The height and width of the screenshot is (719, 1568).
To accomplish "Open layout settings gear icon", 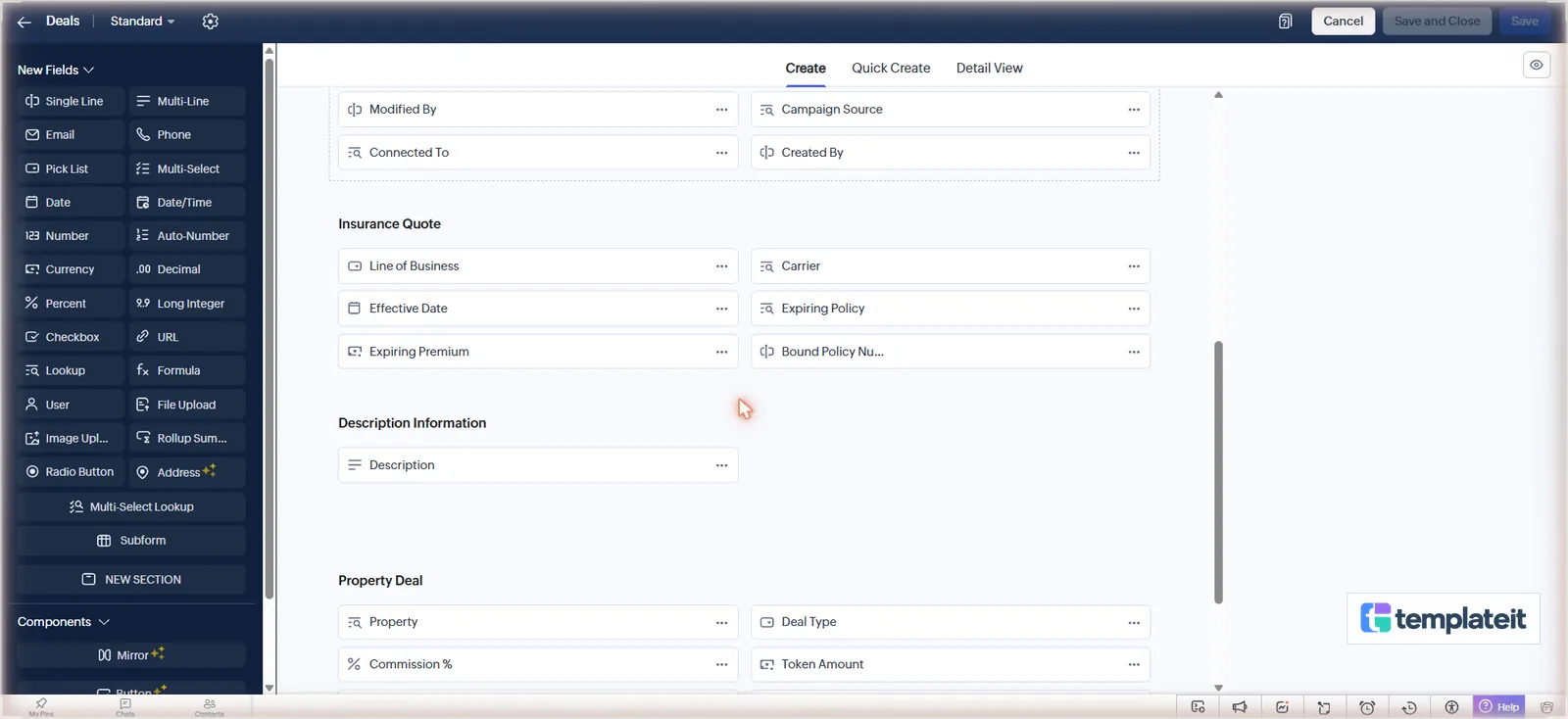I will click(x=210, y=22).
